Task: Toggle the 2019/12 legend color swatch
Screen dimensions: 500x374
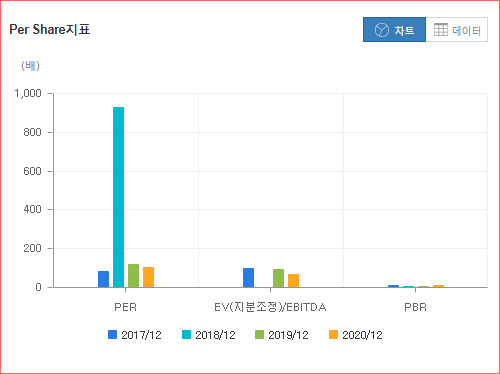Action: point(259,335)
